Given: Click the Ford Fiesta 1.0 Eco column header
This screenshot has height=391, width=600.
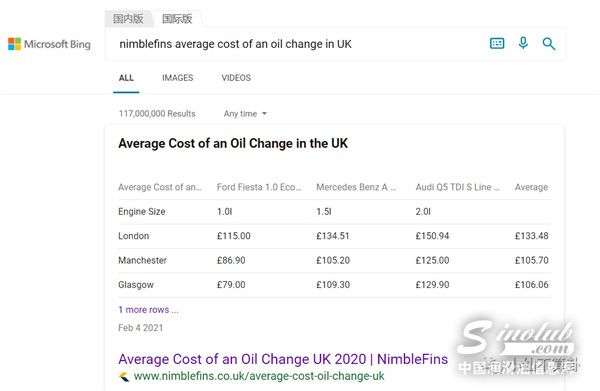Looking at the screenshot, I should tap(259, 187).
